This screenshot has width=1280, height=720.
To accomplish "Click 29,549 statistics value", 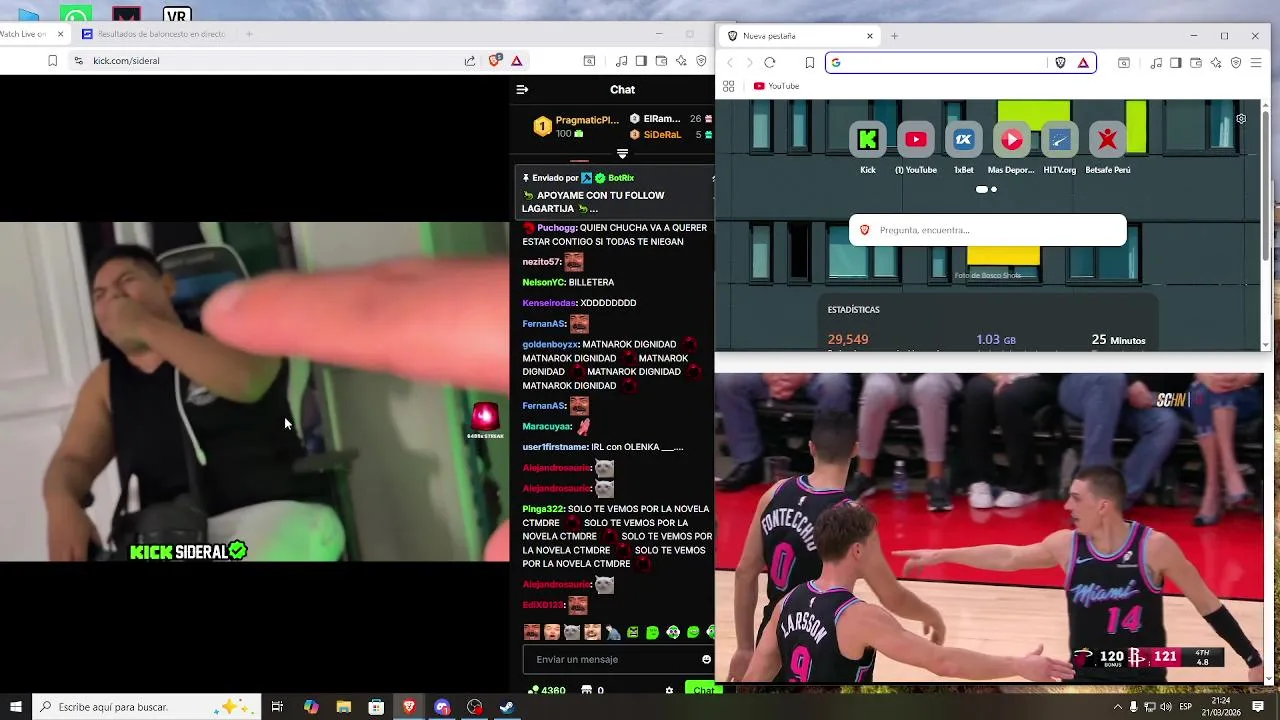I will tap(848, 340).
